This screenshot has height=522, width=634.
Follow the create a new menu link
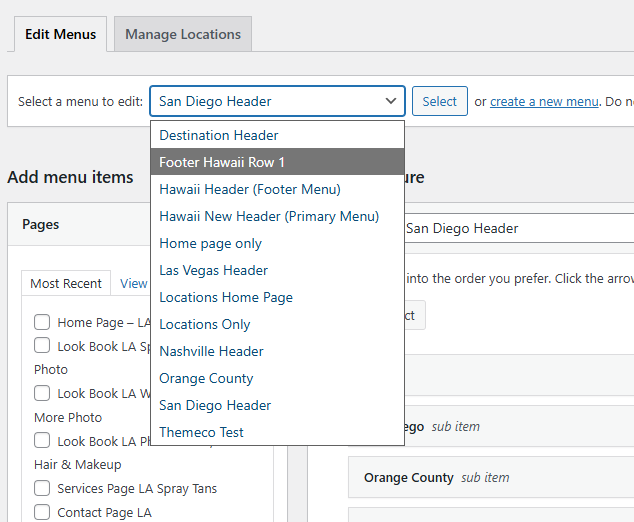click(x=544, y=101)
